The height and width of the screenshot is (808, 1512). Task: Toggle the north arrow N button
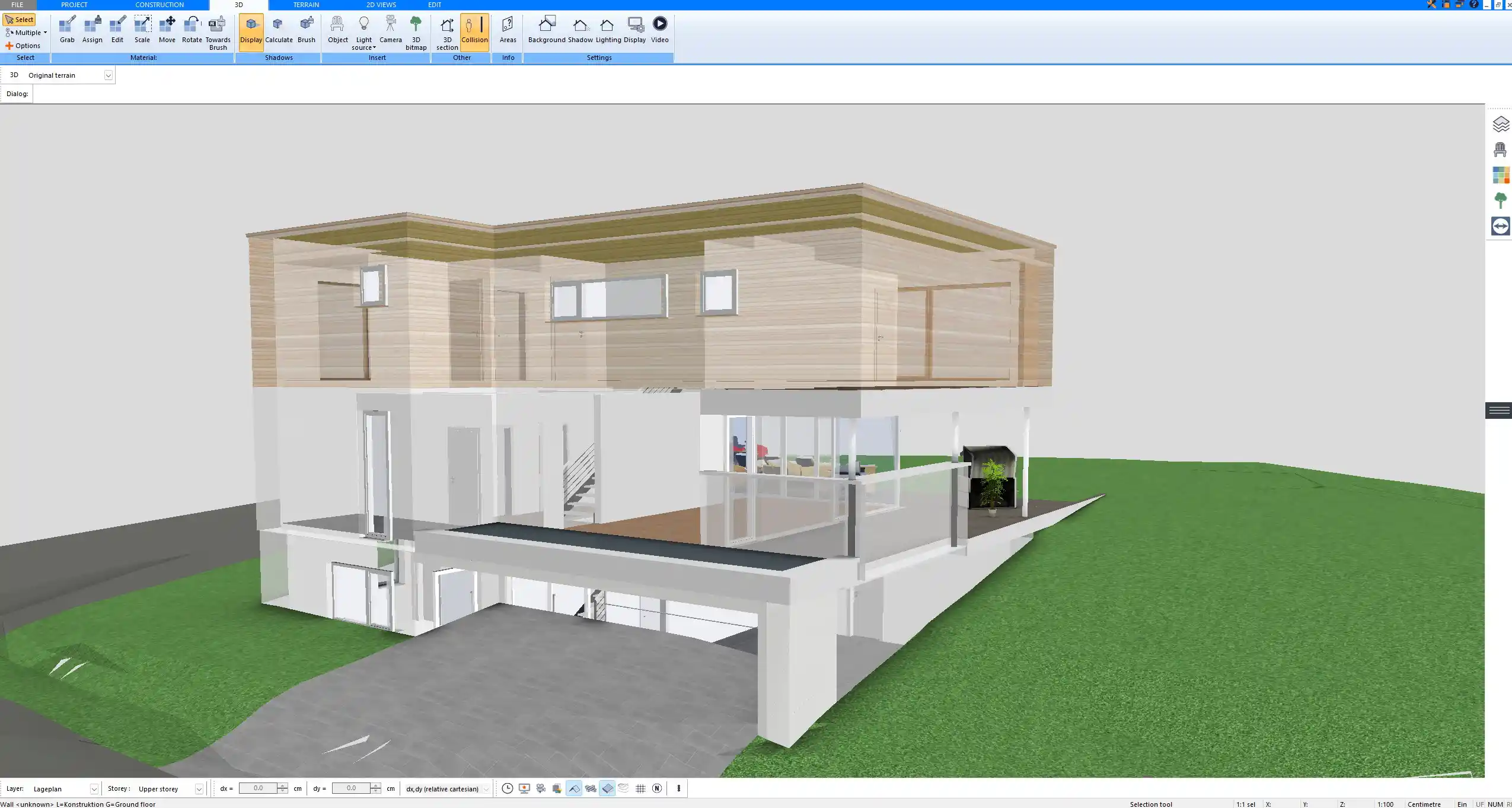pyautogui.click(x=657, y=788)
